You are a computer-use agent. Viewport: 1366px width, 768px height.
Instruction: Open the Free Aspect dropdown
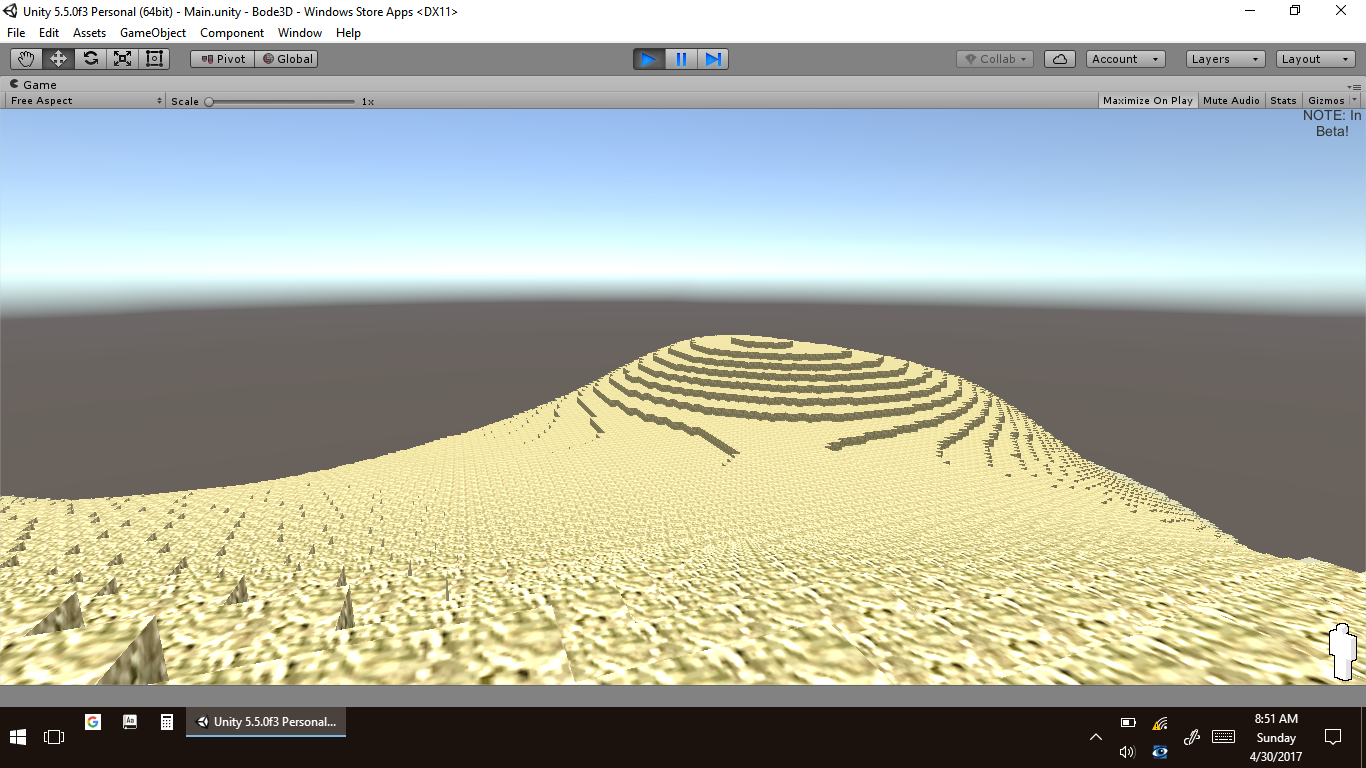pyautogui.click(x=86, y=101)
